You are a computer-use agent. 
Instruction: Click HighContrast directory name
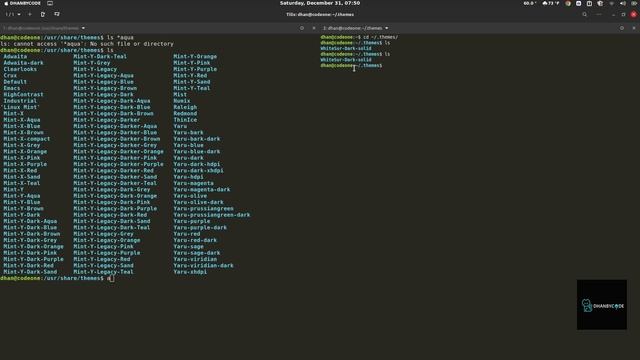(x=23, y=94)
